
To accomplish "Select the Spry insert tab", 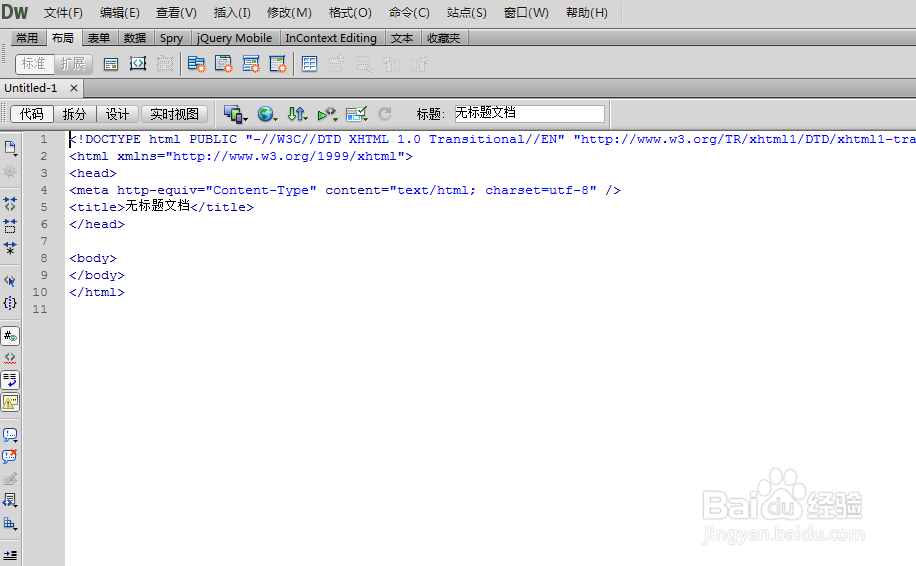I will tap(171, 38).
